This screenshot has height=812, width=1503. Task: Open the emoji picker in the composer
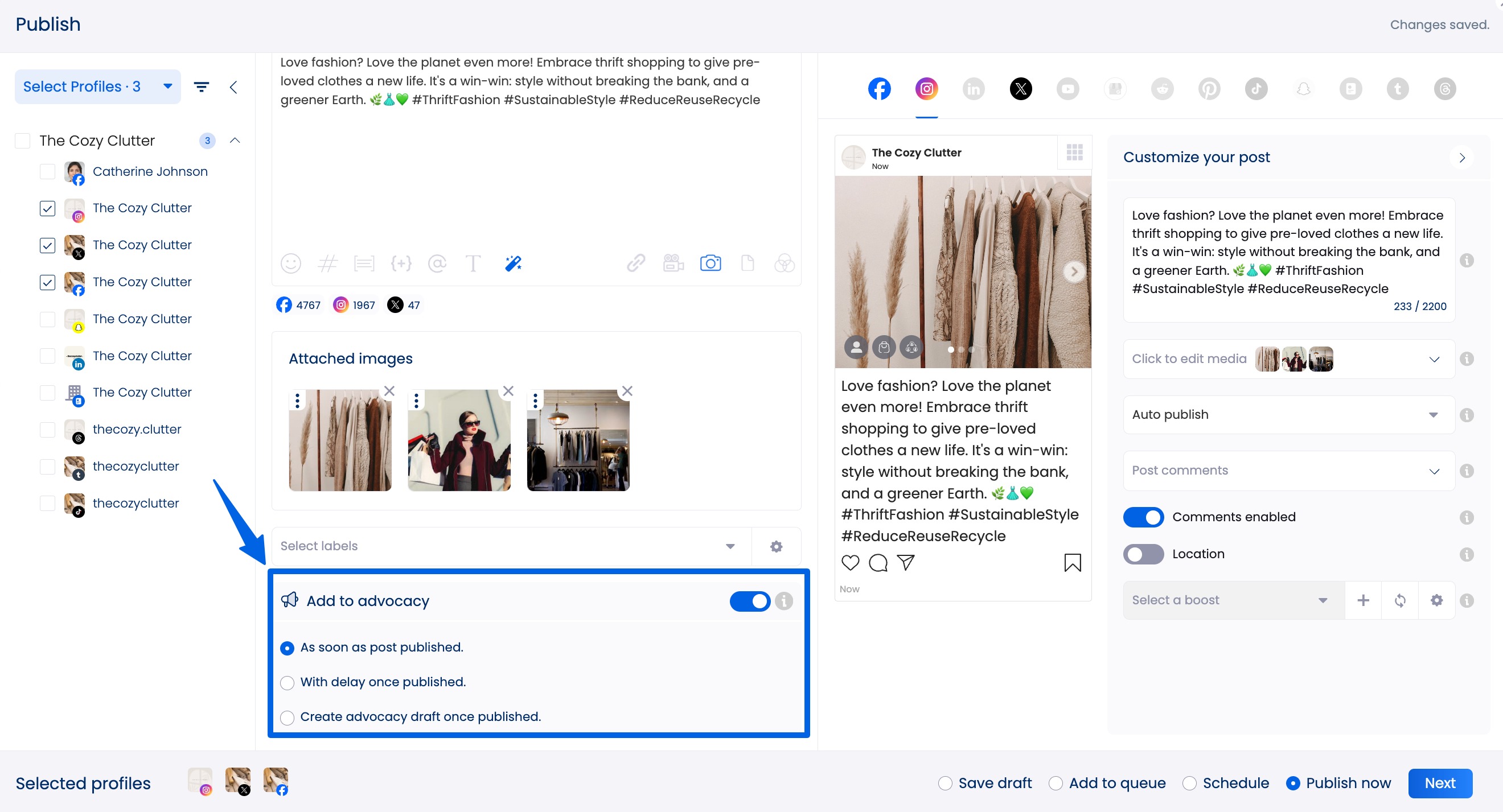point(291,263)
